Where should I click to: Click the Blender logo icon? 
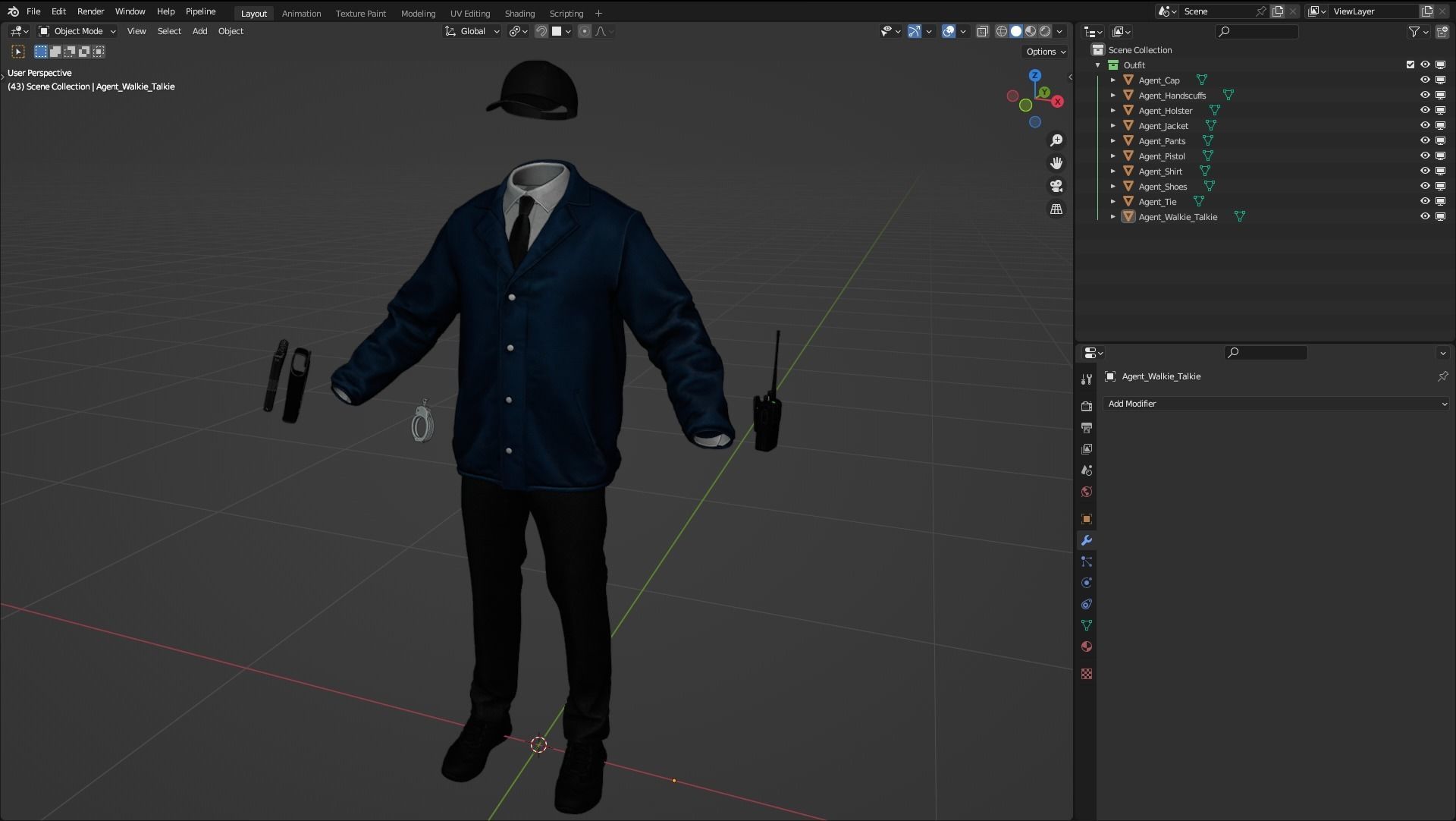[x=13, y=11]
